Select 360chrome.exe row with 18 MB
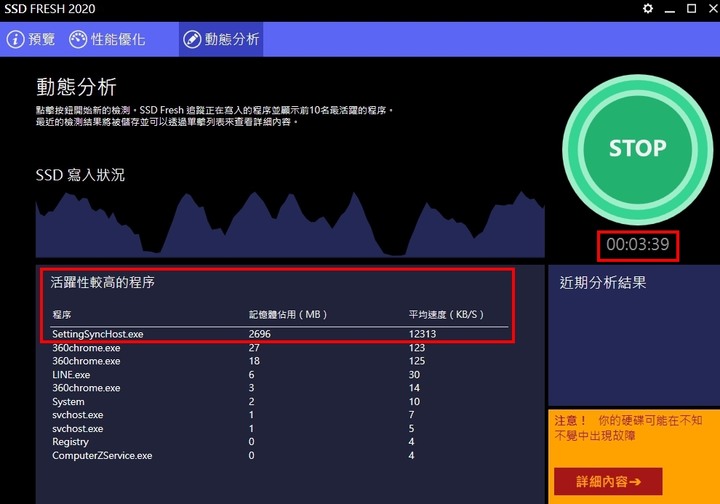720x504 pixels. tap(280, 361)
